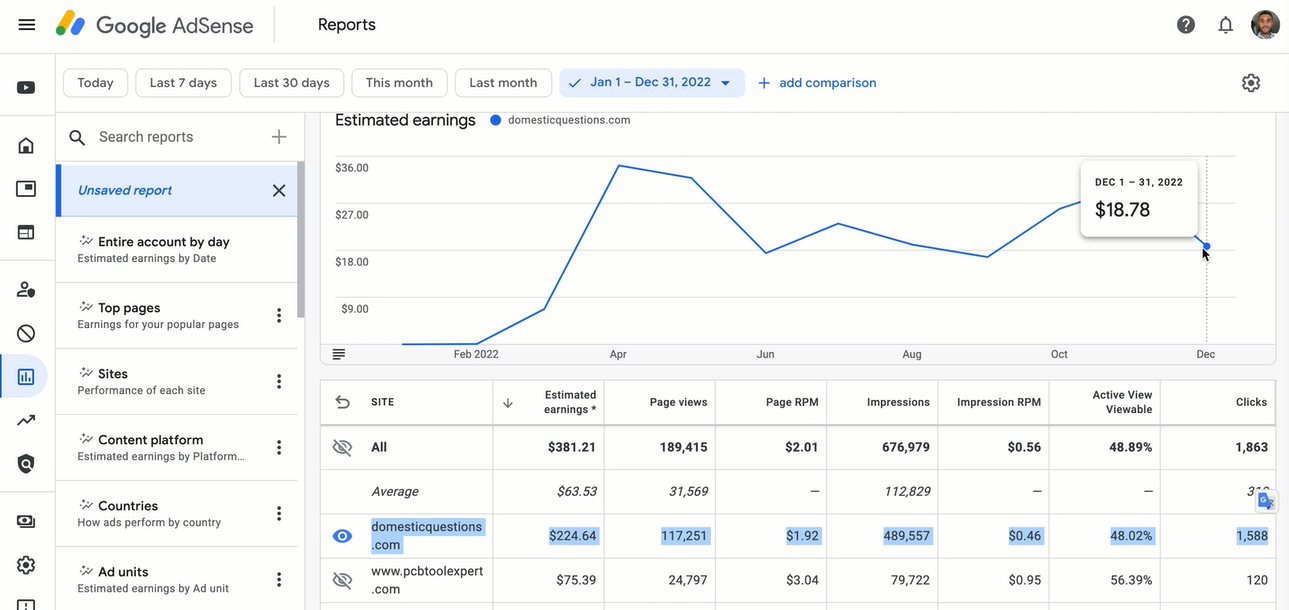Select the This month filter
The height and width of the screenshot is (610, 1289).
(399, 83)
